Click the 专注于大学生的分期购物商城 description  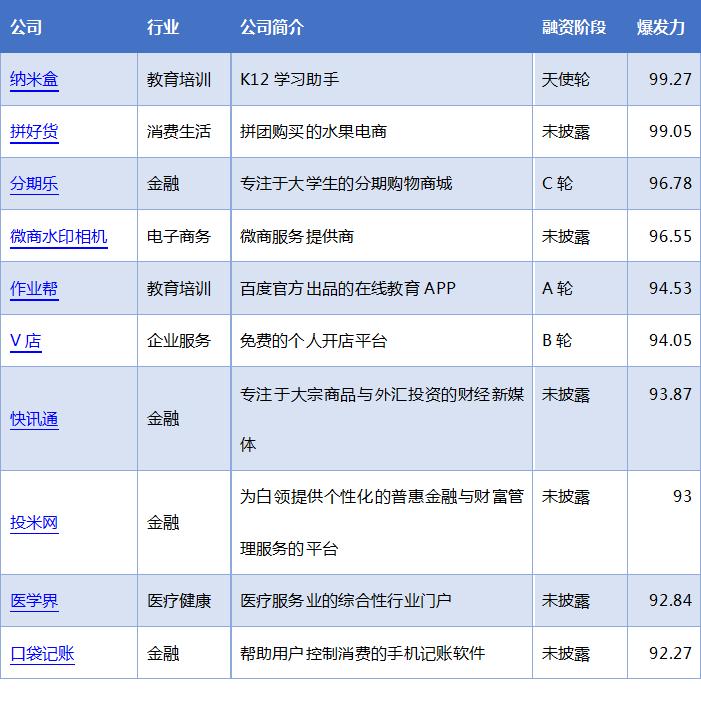(346, 183)
